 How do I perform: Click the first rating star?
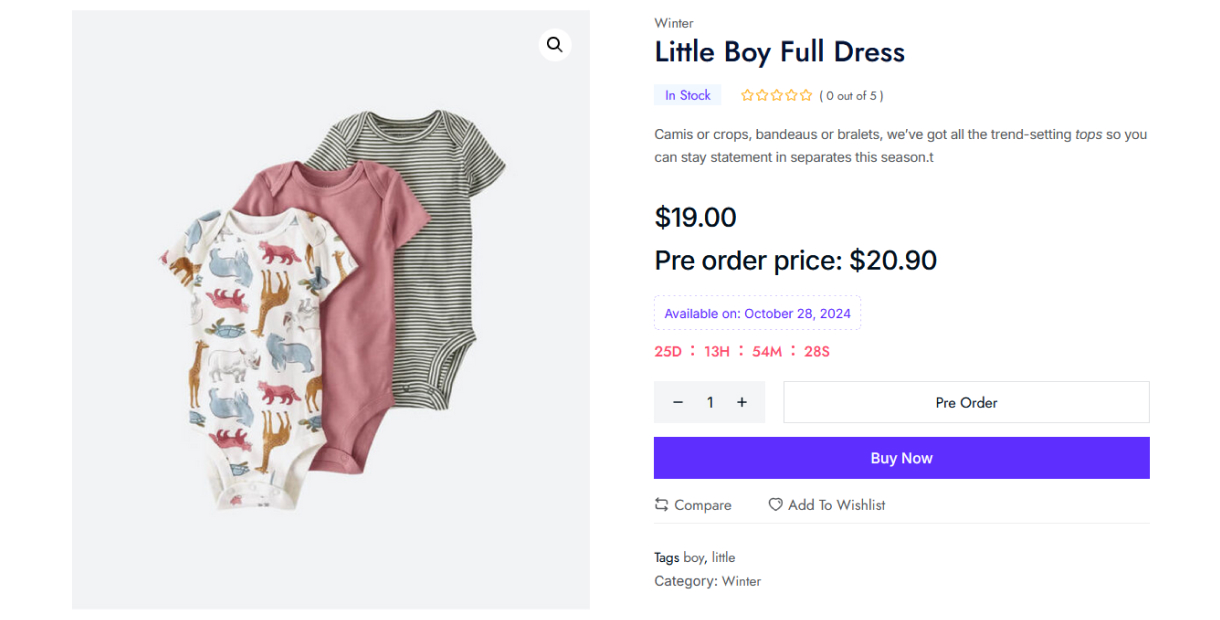click(747, 96)
